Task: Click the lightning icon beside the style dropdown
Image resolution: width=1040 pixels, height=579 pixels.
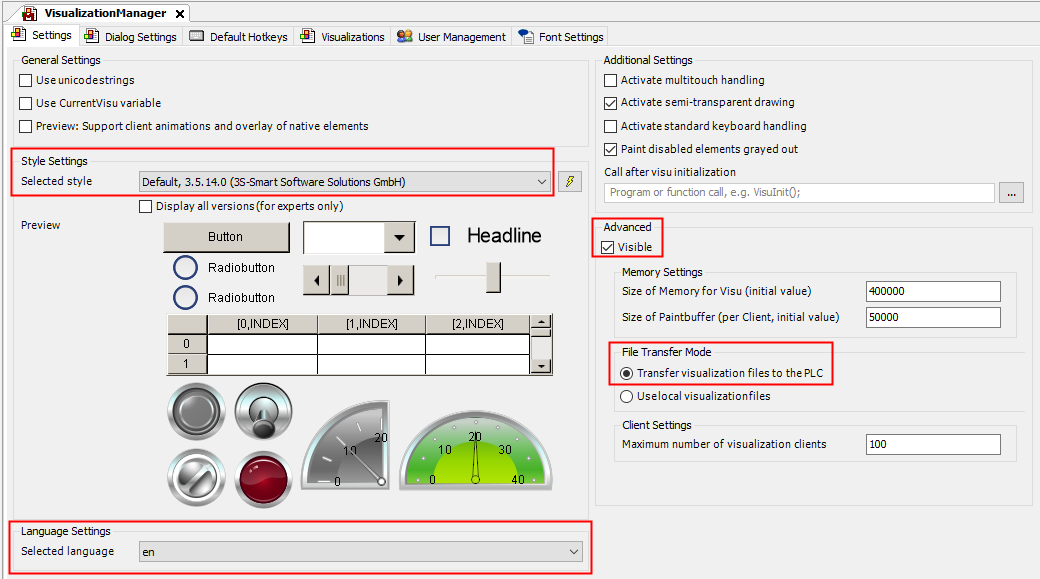Action: (569, 182)
